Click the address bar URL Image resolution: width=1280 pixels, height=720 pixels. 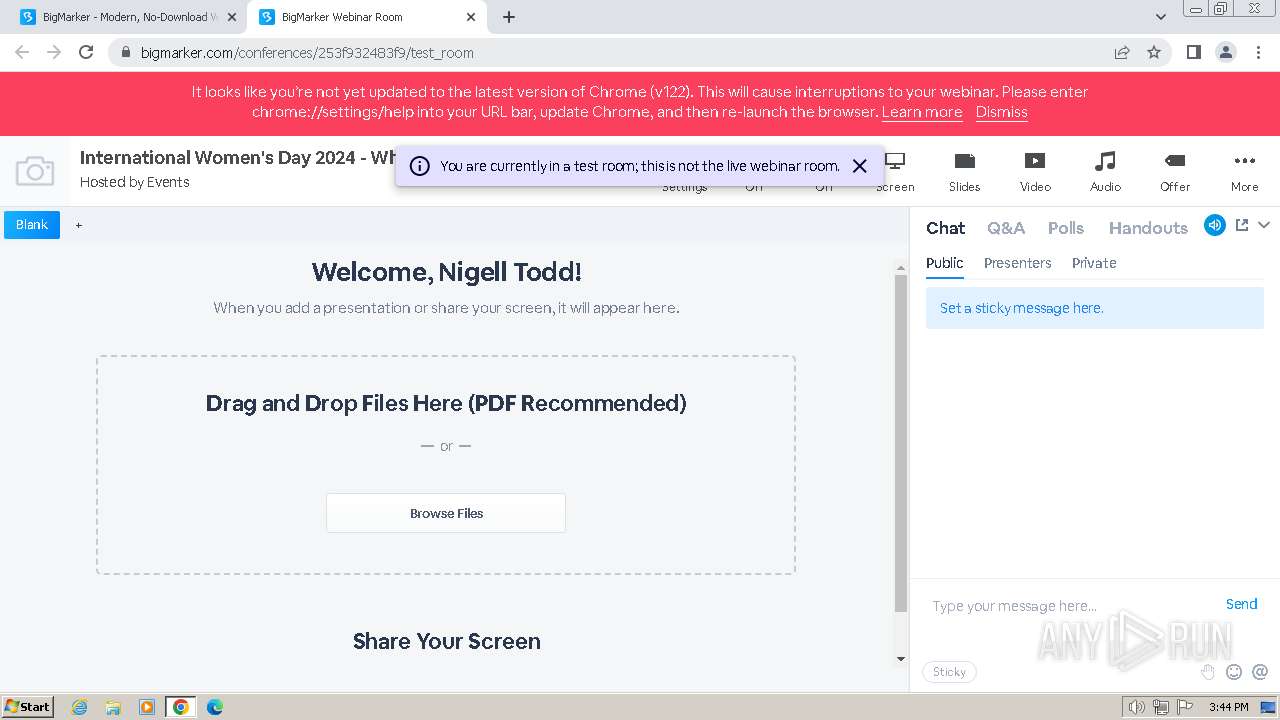307,53
